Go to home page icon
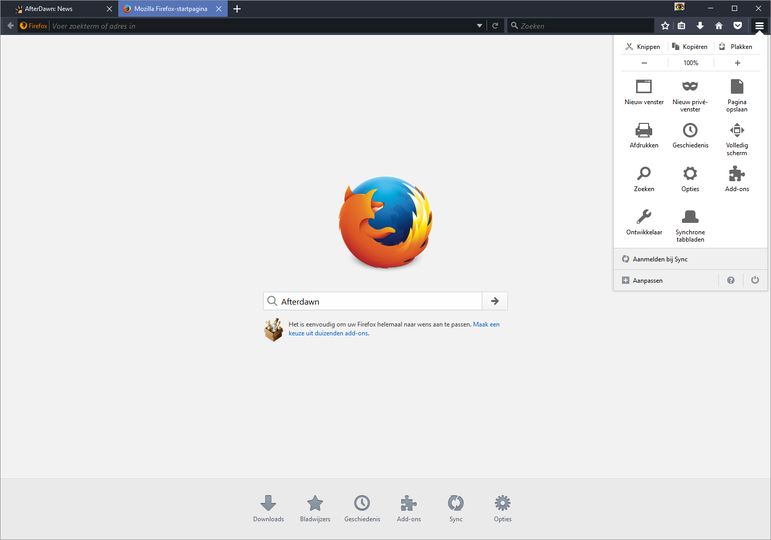The width and height of the screenshot is (771, 540). pyautogui.click(x=719, y=26)
